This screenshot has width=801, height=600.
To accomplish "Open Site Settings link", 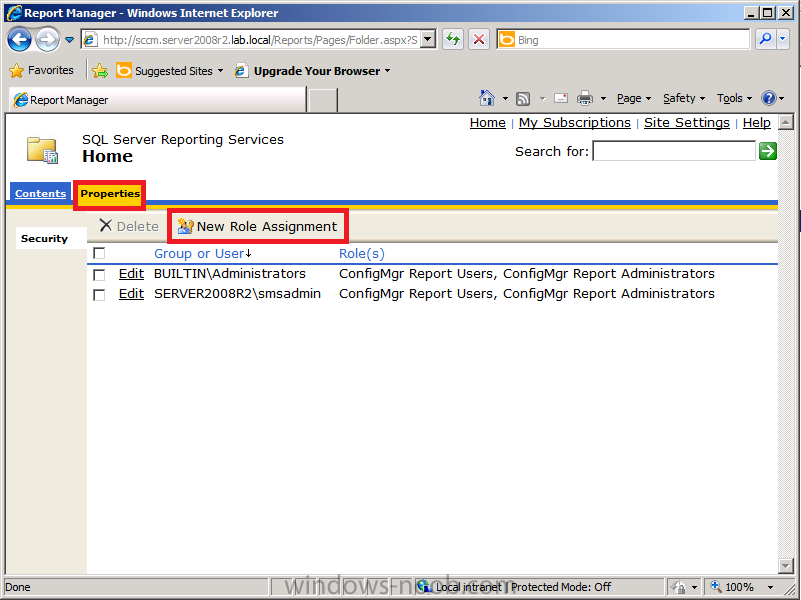I will (x=687, y=123).
